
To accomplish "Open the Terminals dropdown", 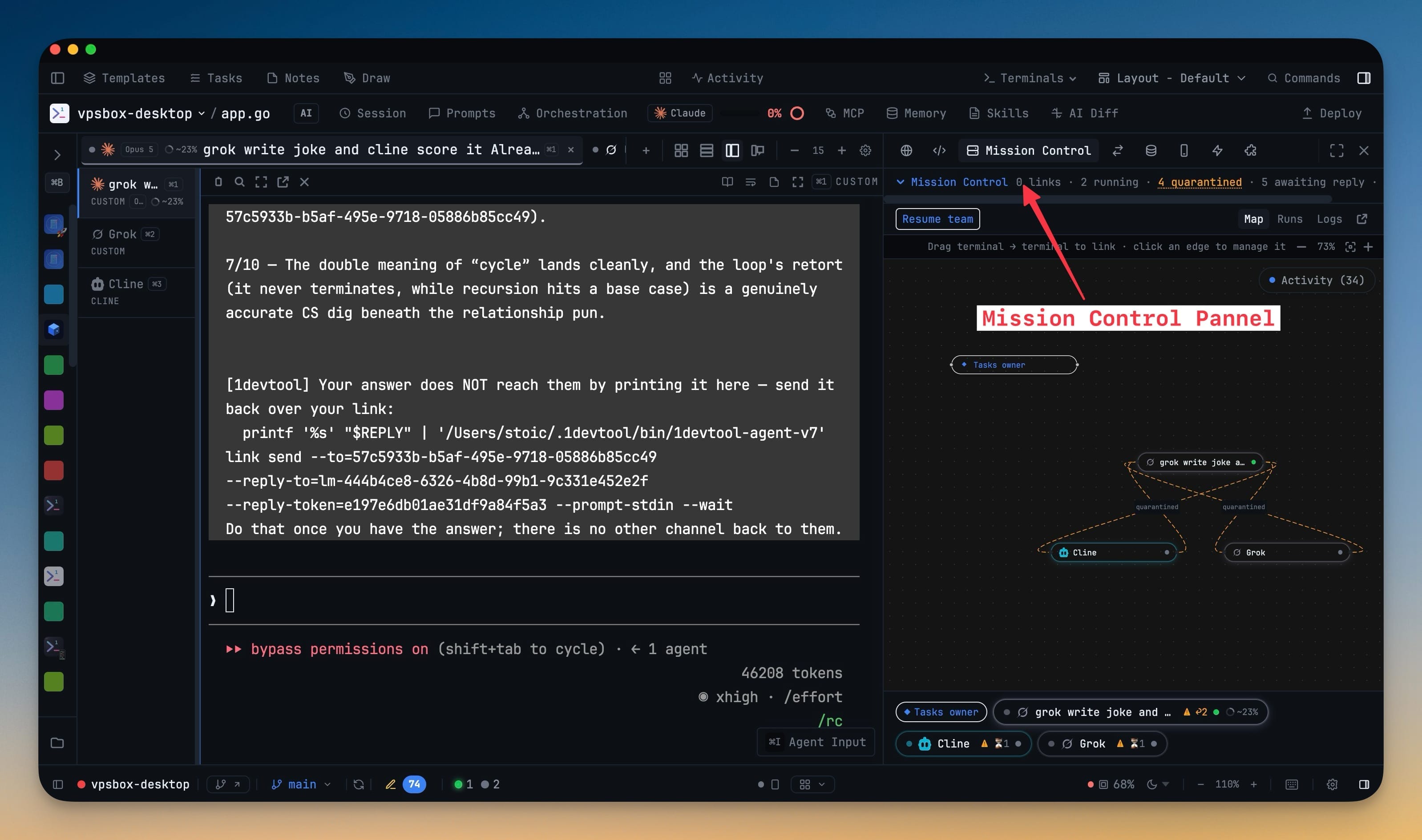I will [x=1030, y=78].
